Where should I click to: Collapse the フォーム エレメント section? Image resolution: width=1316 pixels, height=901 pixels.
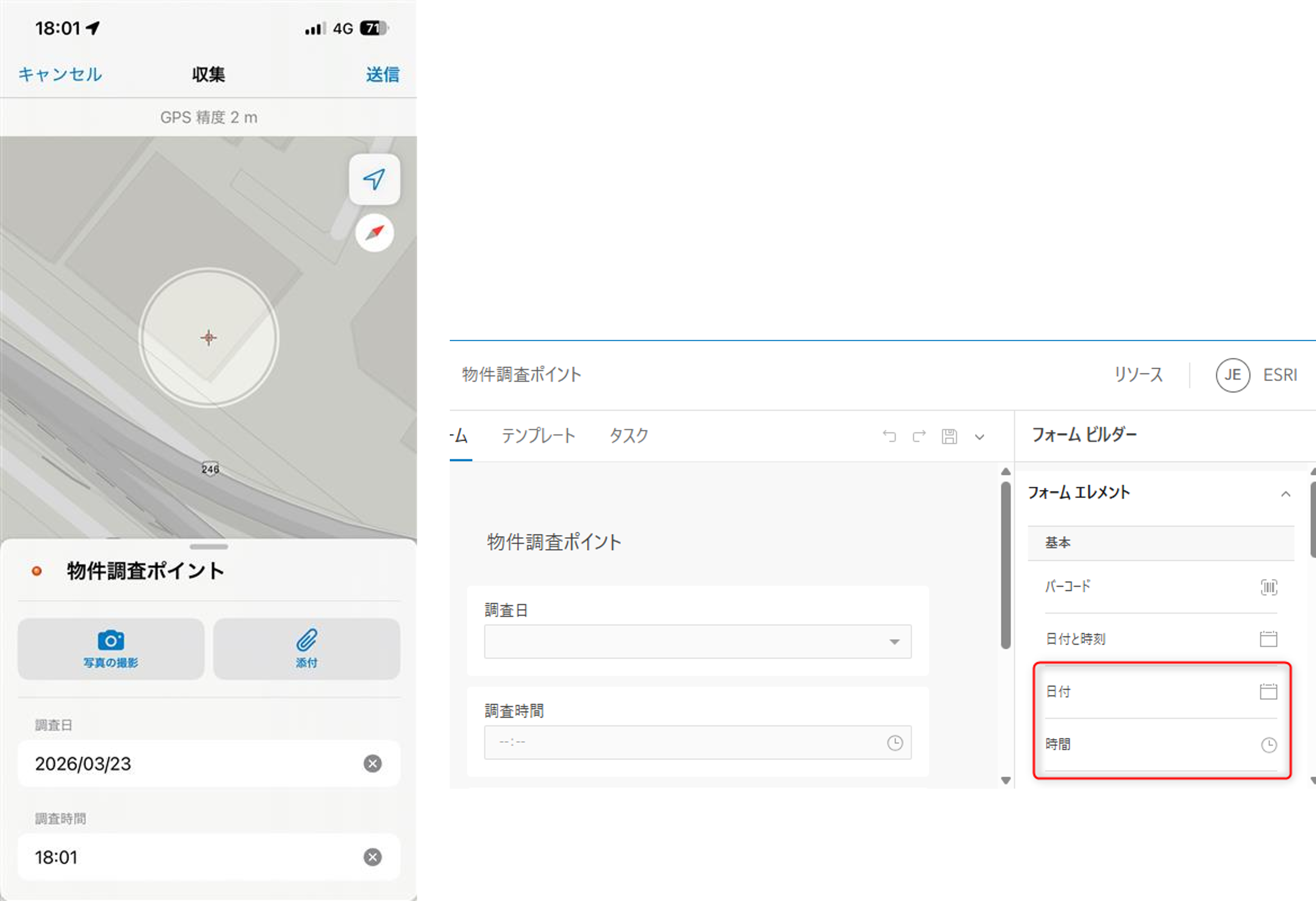1285,494
